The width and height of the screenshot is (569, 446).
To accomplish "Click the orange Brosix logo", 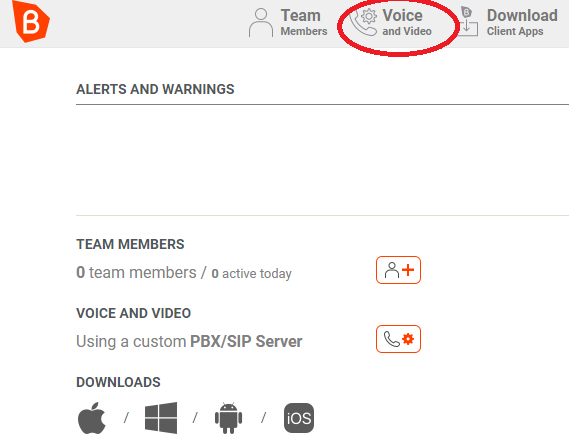I will tap(31, 21).
